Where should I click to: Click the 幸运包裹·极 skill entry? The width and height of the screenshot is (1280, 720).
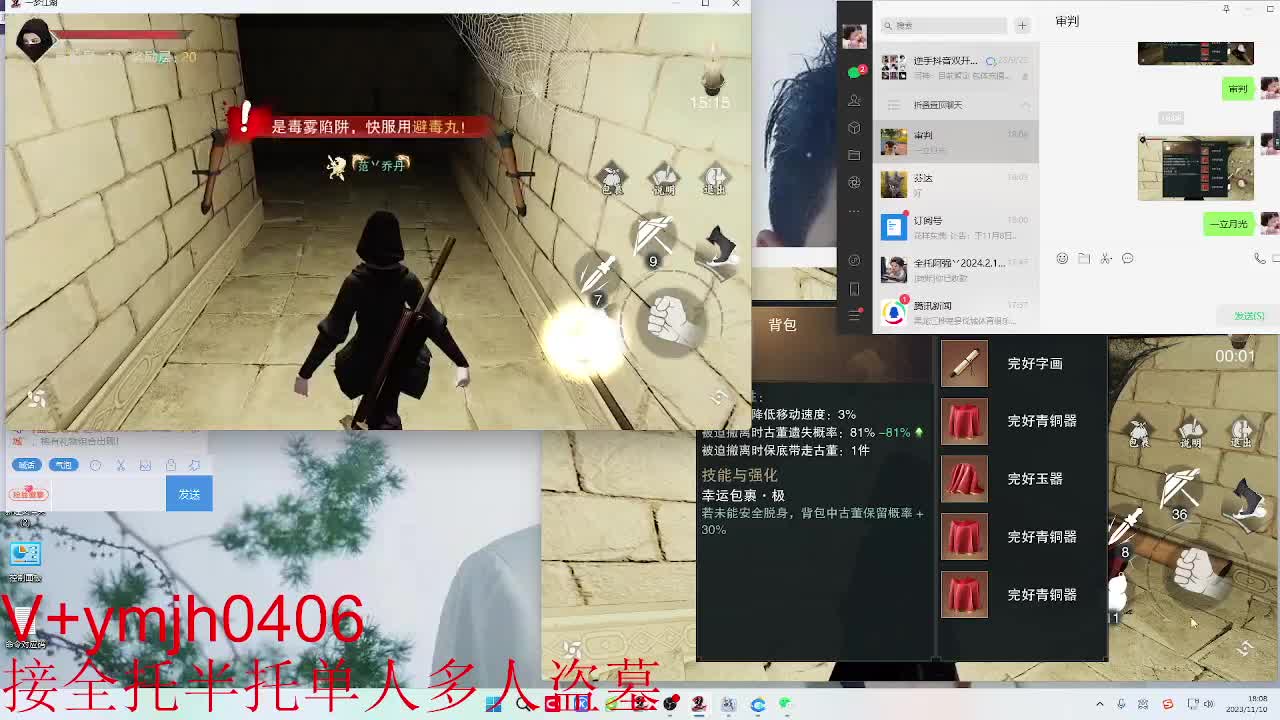tap(743, 495)
